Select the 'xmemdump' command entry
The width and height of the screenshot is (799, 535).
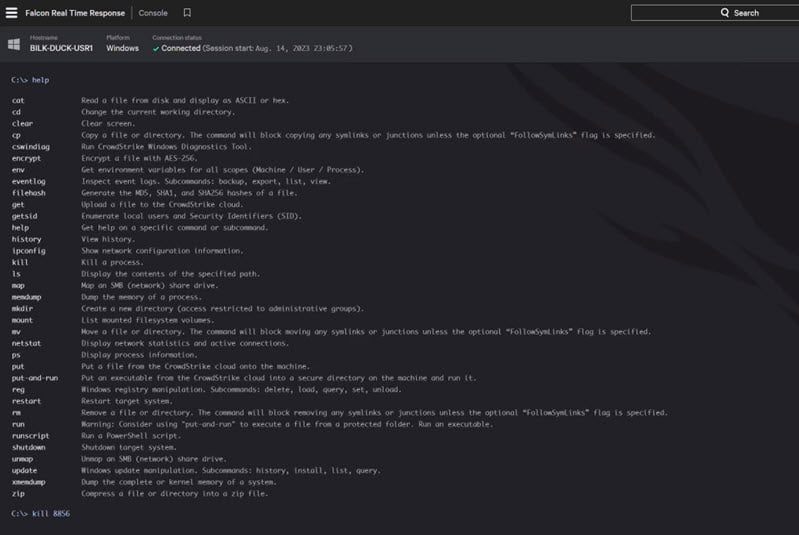(x=30, y=482)
